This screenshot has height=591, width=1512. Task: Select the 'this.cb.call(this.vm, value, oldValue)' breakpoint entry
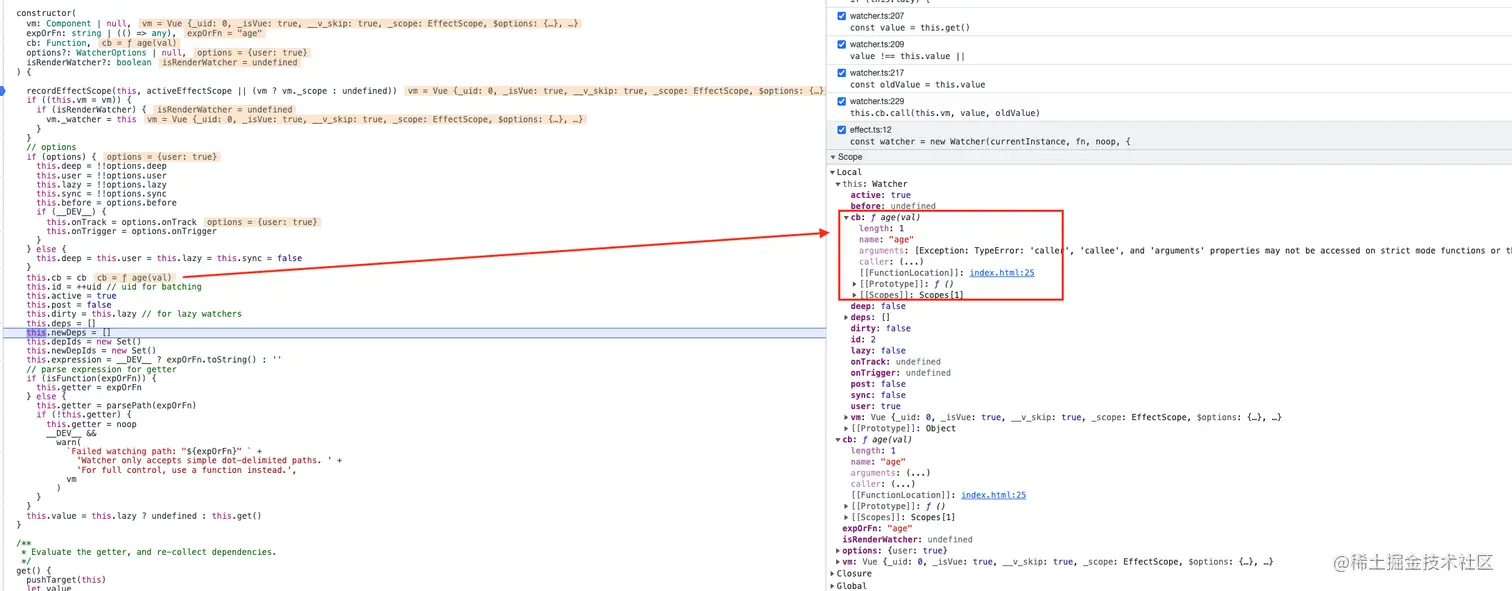tap(945, 113)
